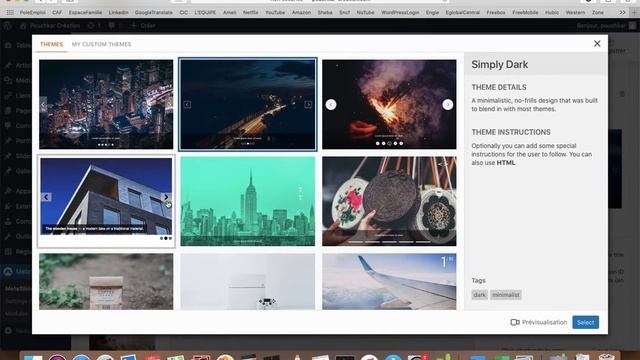Open the Engie bookmark
640x360 pixels.
tap(432, 12)
